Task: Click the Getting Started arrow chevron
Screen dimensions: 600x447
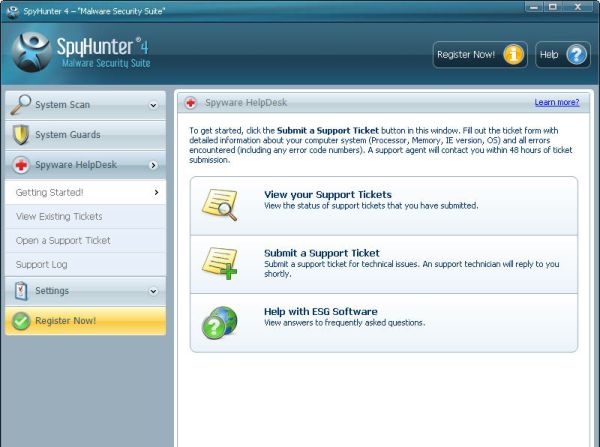Action: (x=156, y=192)
